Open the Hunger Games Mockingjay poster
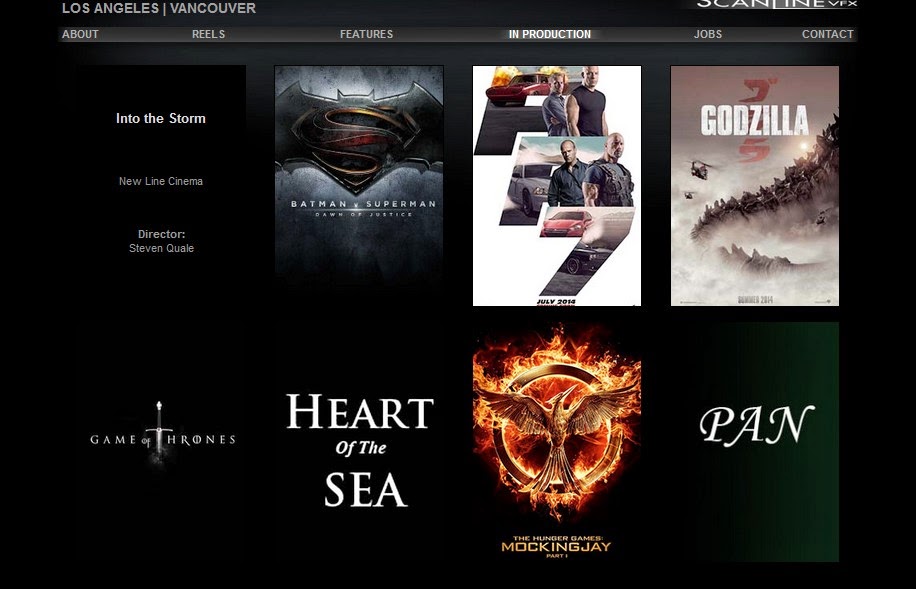 557,442
